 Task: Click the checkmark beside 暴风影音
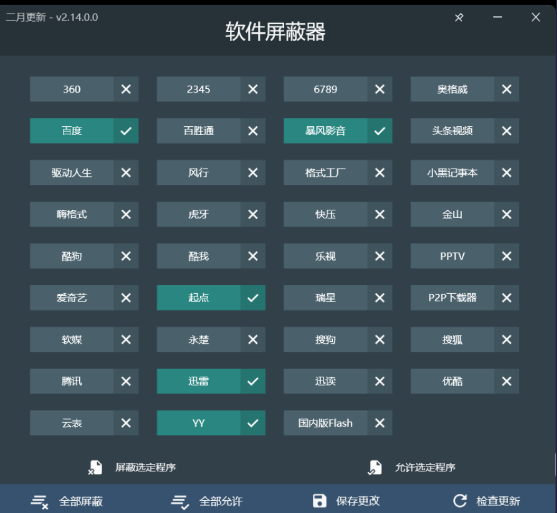pyautogui.click(x=380, y=131)
